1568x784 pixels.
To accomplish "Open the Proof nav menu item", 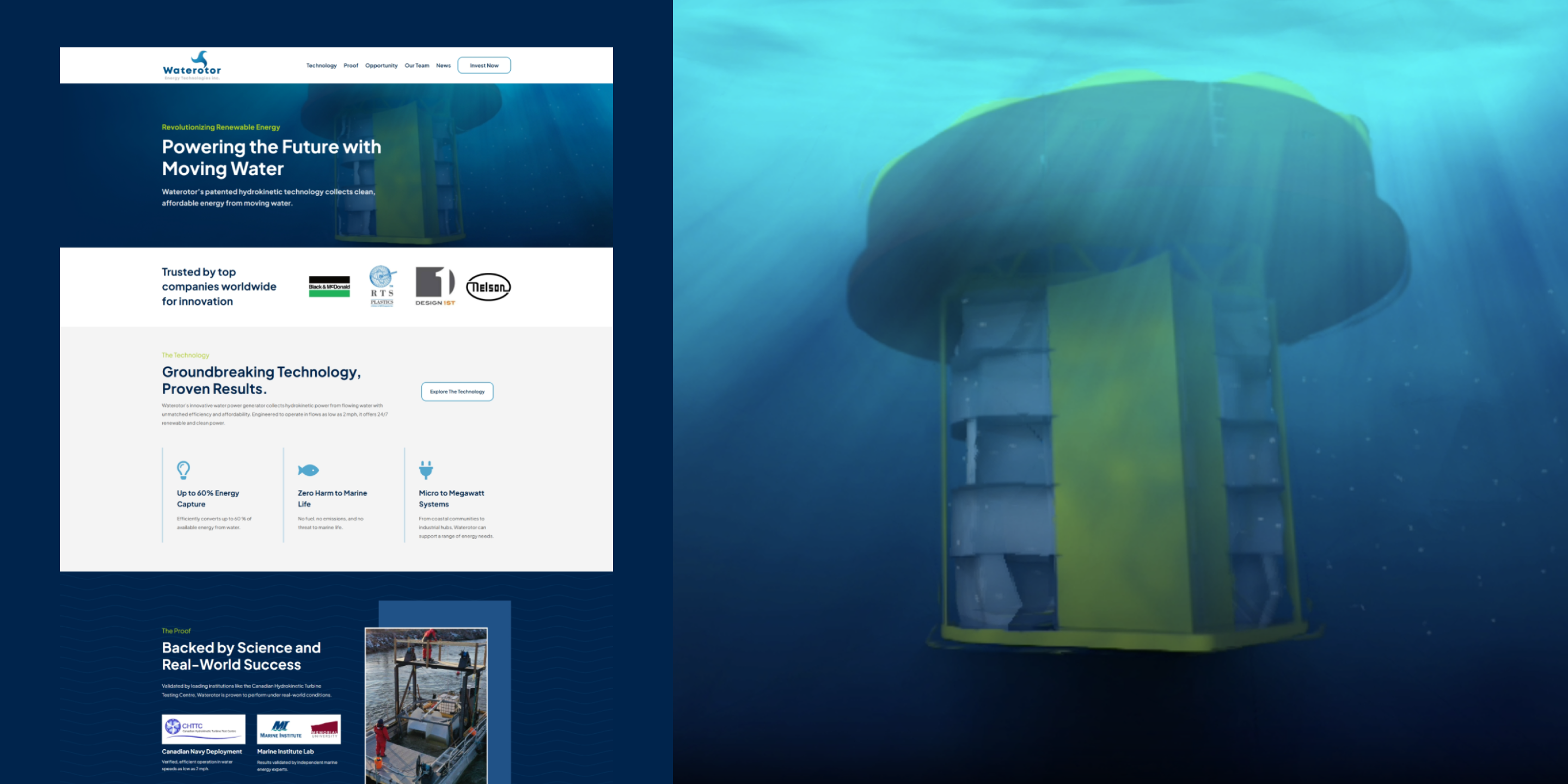I will click(x=351, y=66).
